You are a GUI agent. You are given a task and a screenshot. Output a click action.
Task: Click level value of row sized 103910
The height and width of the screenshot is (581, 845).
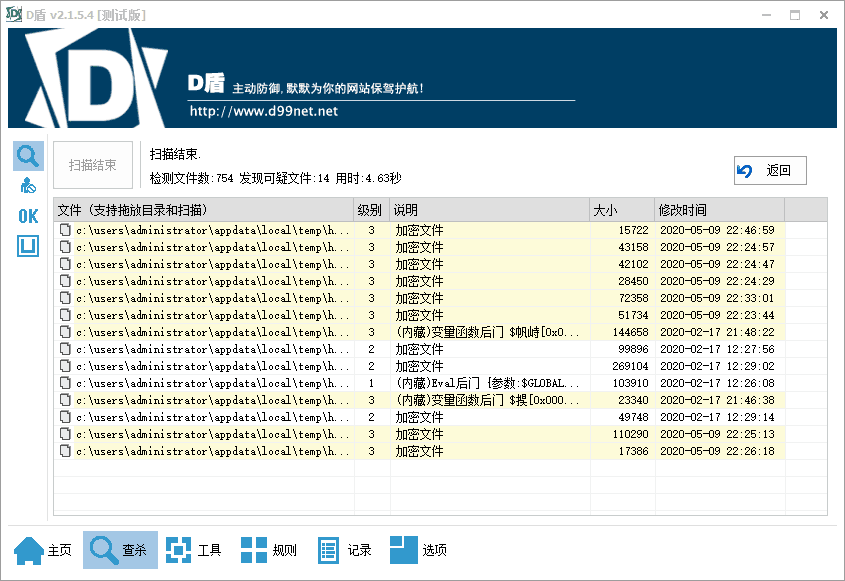(371, 383)
